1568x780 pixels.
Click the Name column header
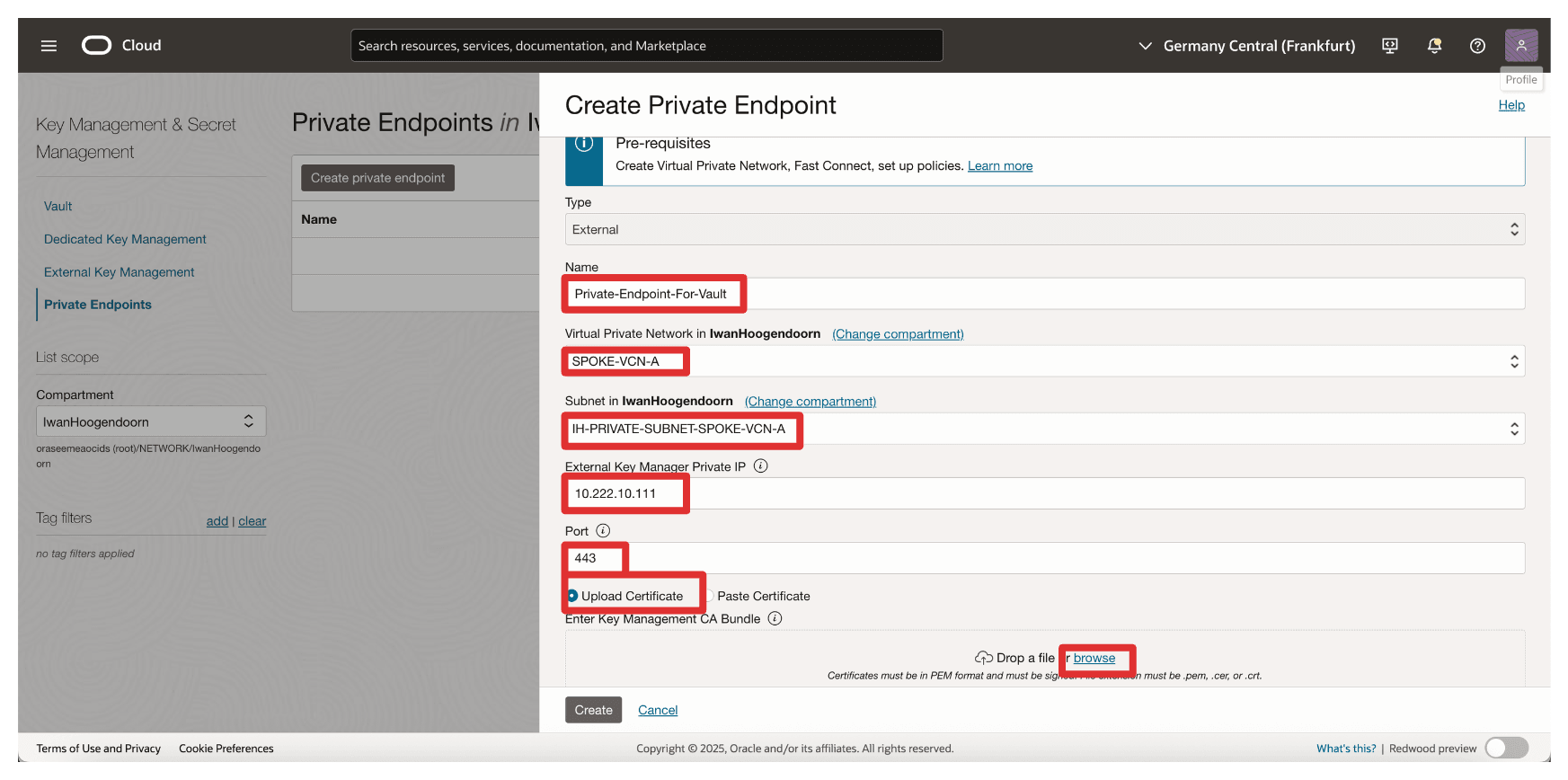[x=319, y=219]
